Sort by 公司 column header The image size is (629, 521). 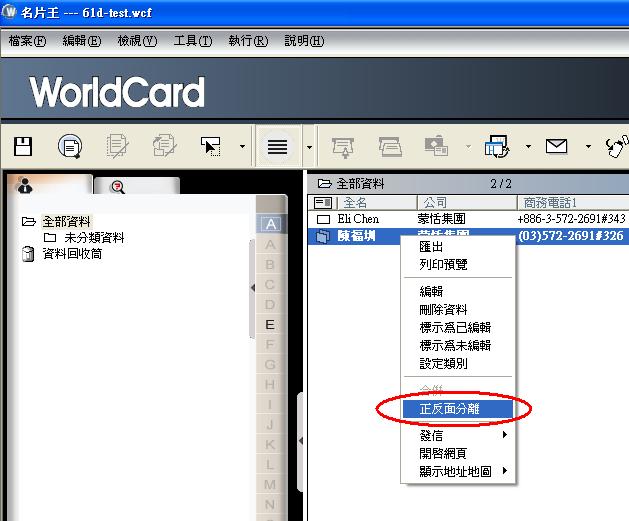467,203
